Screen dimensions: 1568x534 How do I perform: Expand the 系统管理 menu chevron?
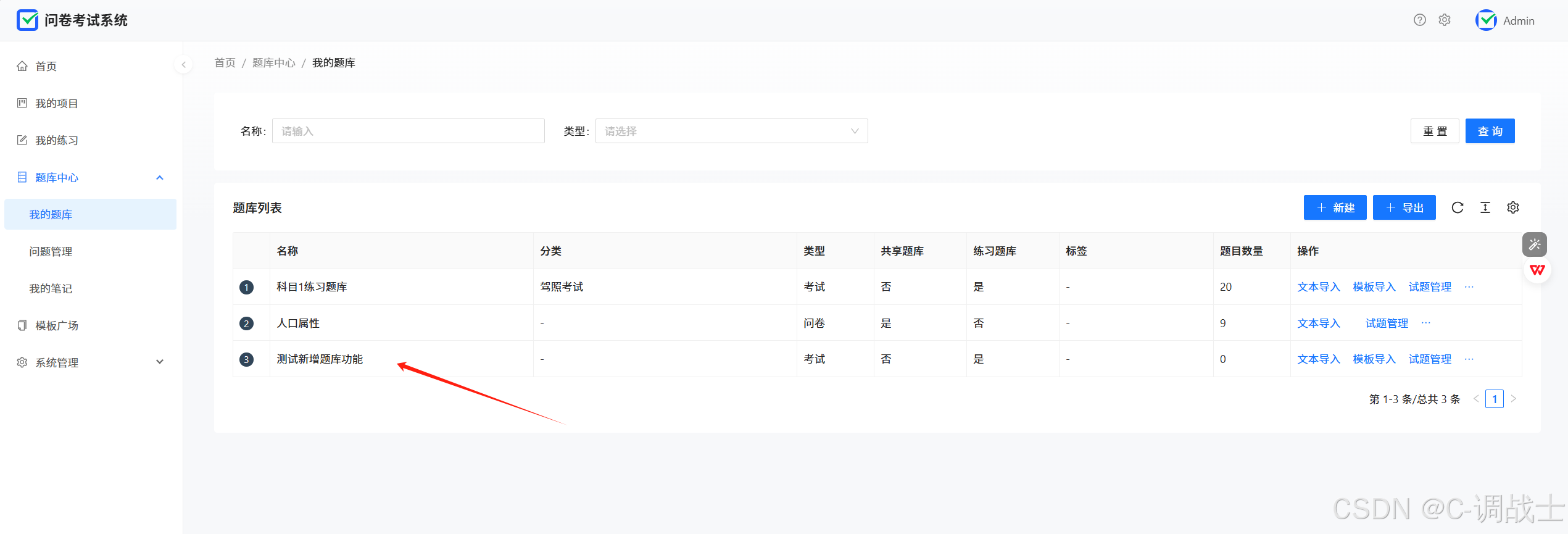160,362
